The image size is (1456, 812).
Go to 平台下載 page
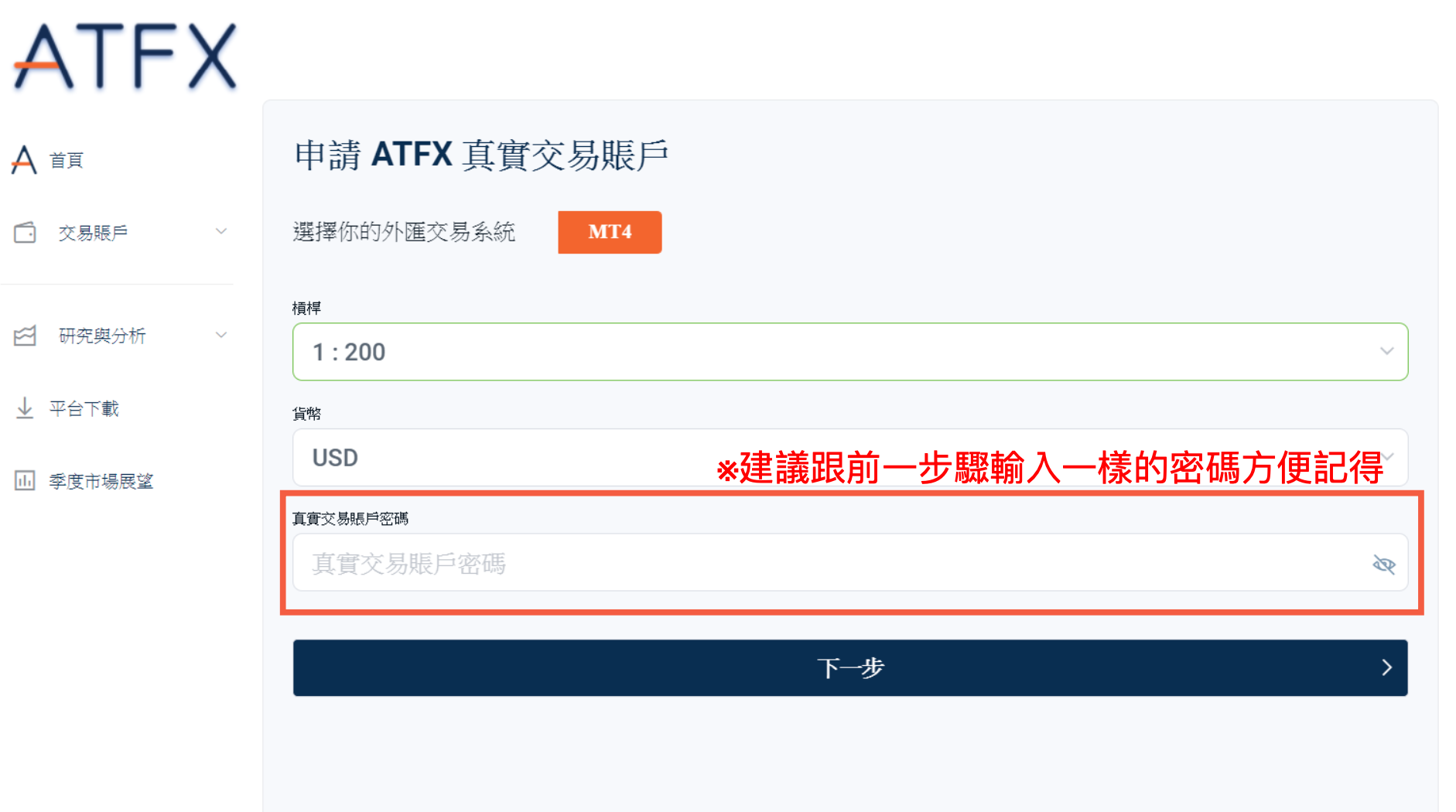[x=84, y=408]
